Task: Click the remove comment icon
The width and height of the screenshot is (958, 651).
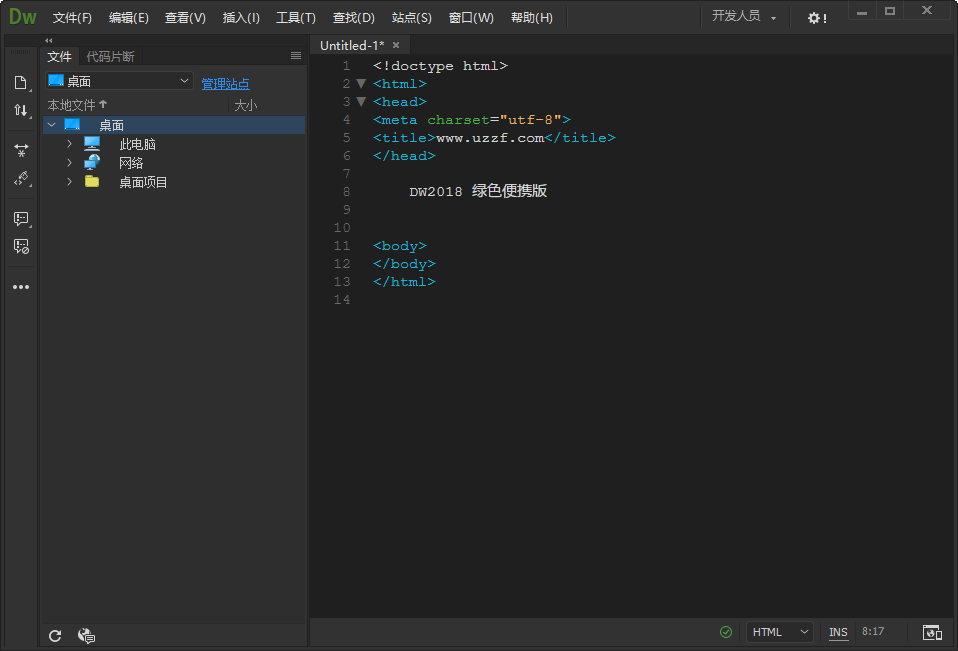Action: 21,246
